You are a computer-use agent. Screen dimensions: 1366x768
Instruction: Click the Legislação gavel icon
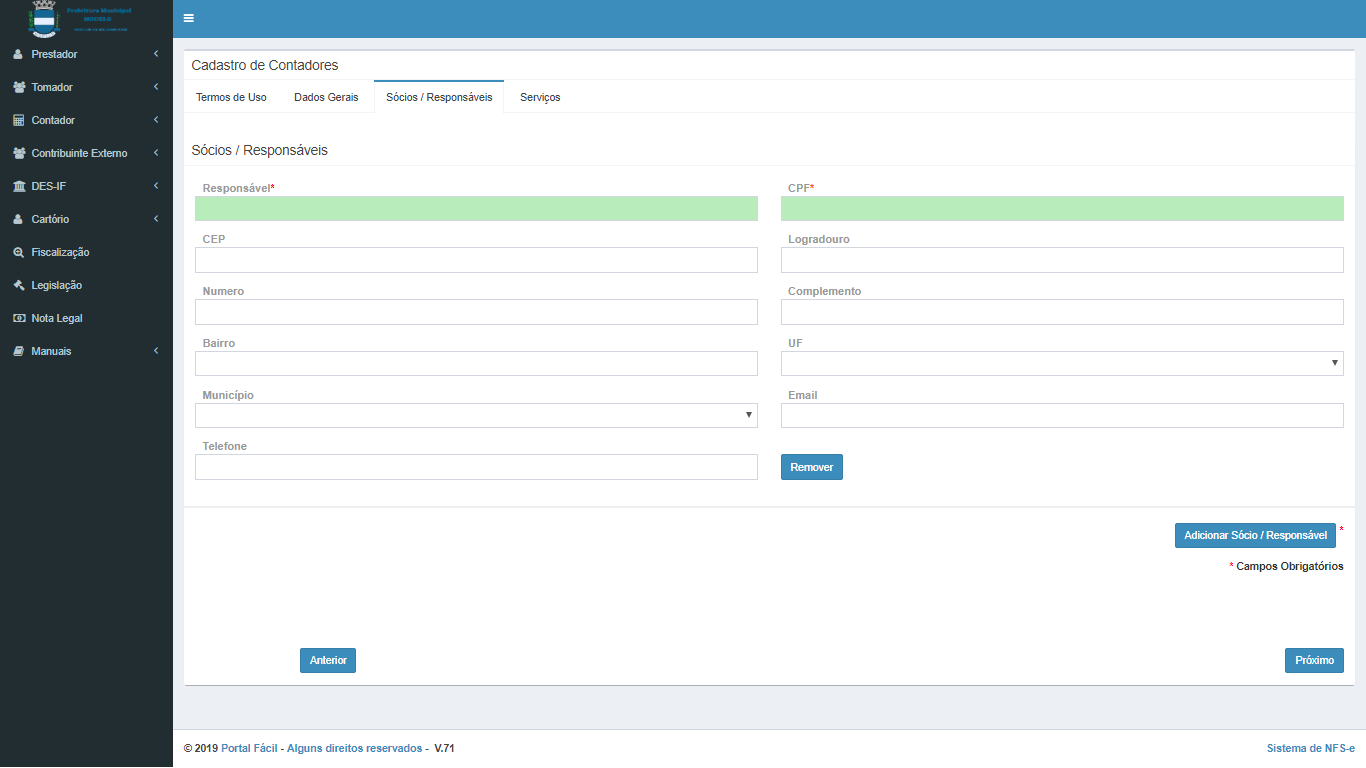(x=18, y=285)
